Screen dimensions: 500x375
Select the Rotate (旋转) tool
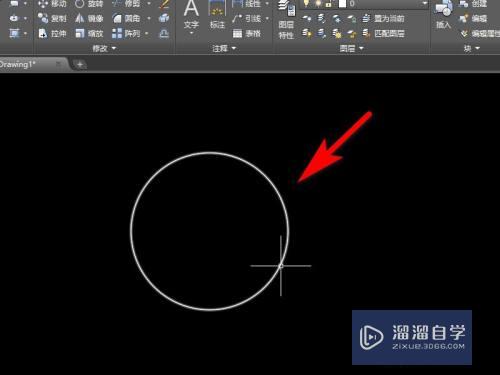coord(89,4)
